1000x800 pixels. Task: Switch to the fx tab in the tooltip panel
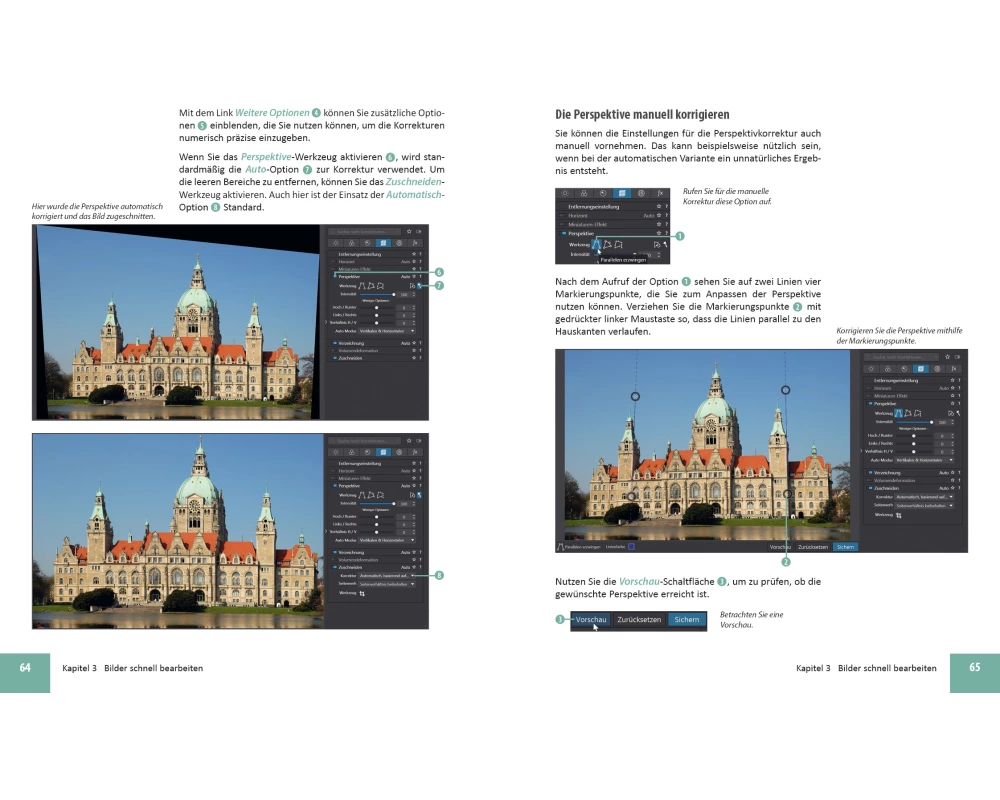coord(660,192)
